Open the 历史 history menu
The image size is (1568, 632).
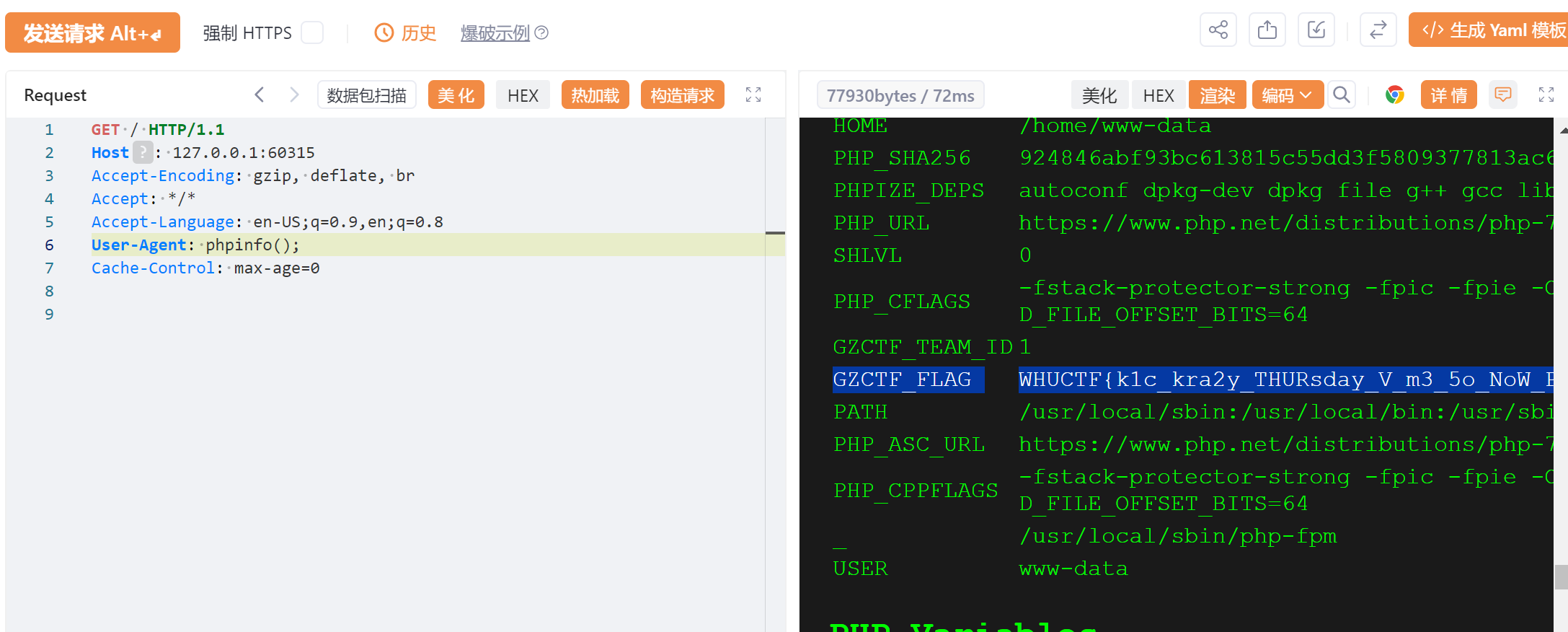point(406,33)
